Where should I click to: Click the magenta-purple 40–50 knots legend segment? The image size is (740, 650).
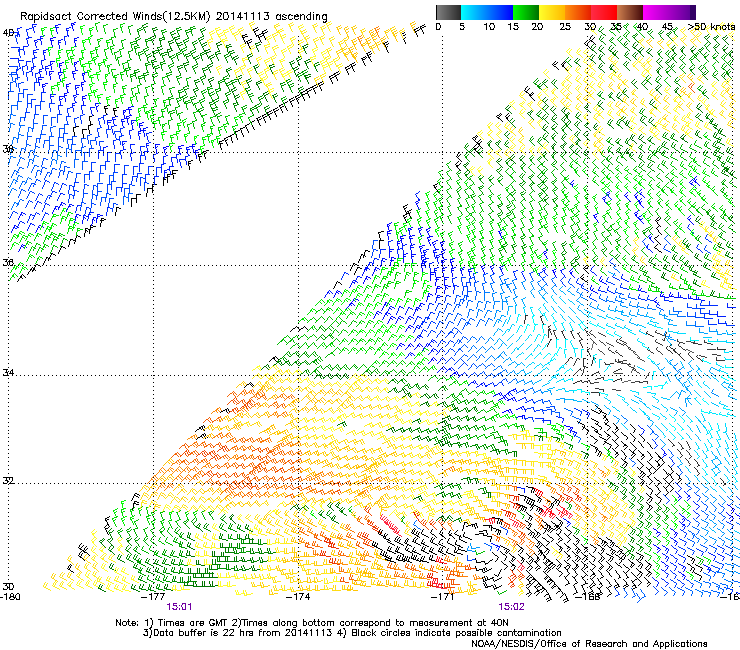[669, 12]
